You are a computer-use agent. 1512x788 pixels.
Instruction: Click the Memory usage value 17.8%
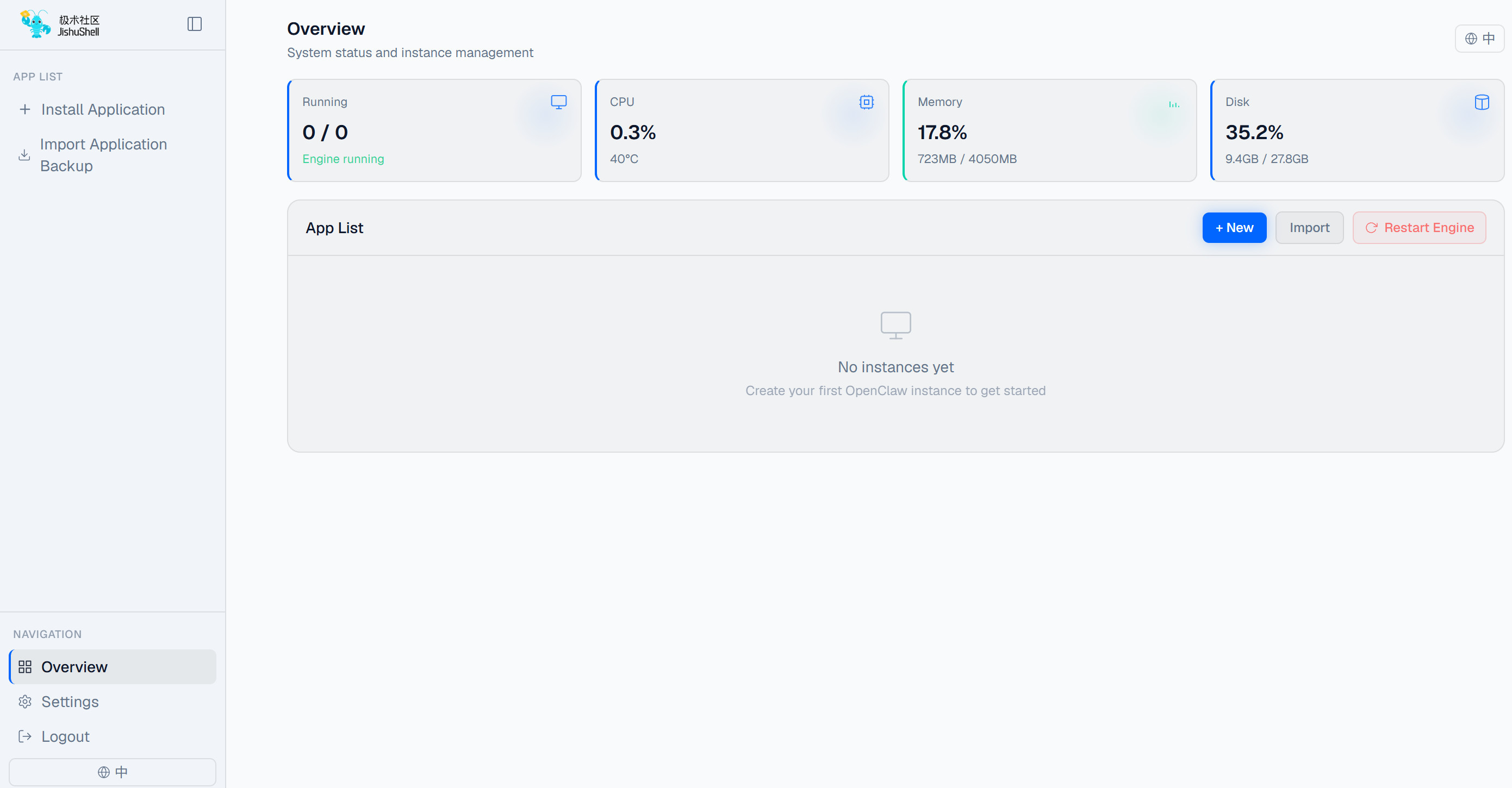tap(942, 132)
